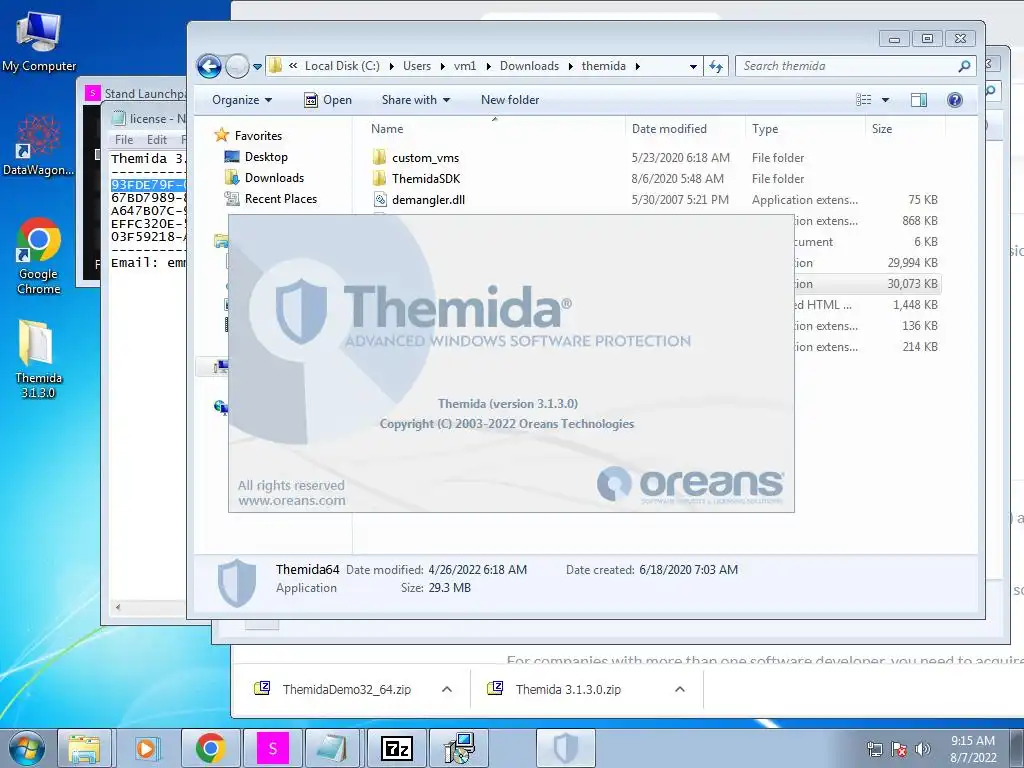Open Google Chrome desktop shortcut
The height and width of the screenshot is (768, 1024).
[x=39, y=256]
